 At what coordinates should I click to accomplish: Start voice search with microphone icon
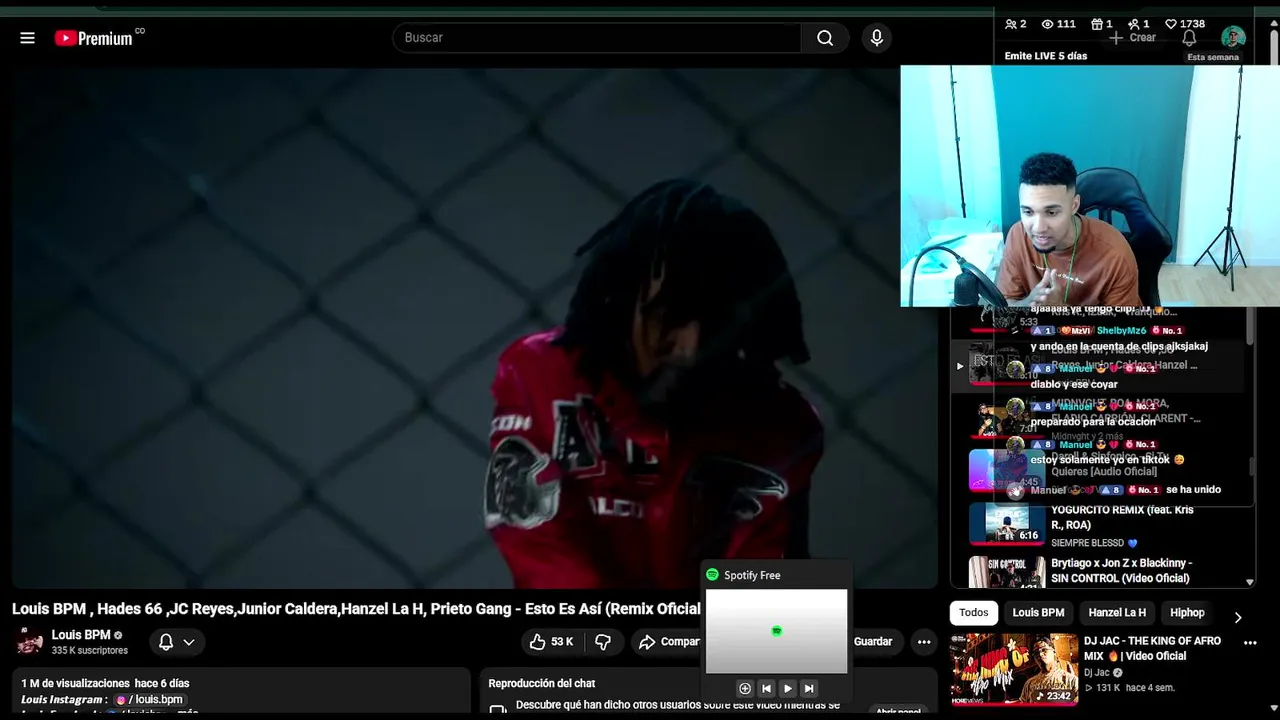point(877,38)
